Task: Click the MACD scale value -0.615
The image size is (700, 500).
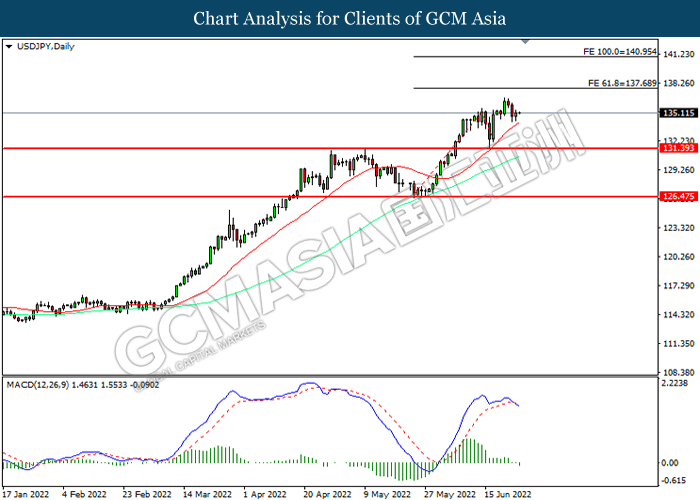Action: point(674,480)
